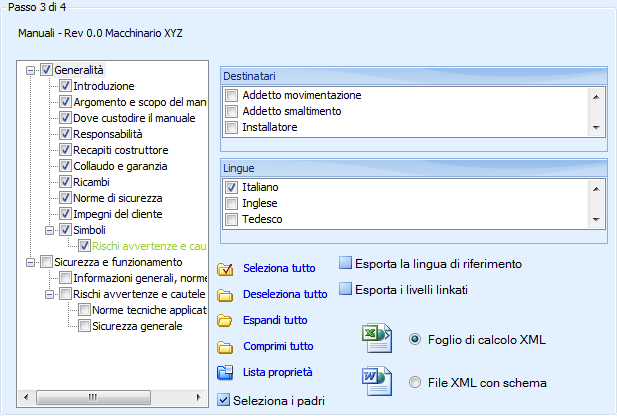This screenshot has height=416, width=617.
Task: Select the Sicurezza generale tree item label
Action: pyautogui.click(x=137, y=326)
